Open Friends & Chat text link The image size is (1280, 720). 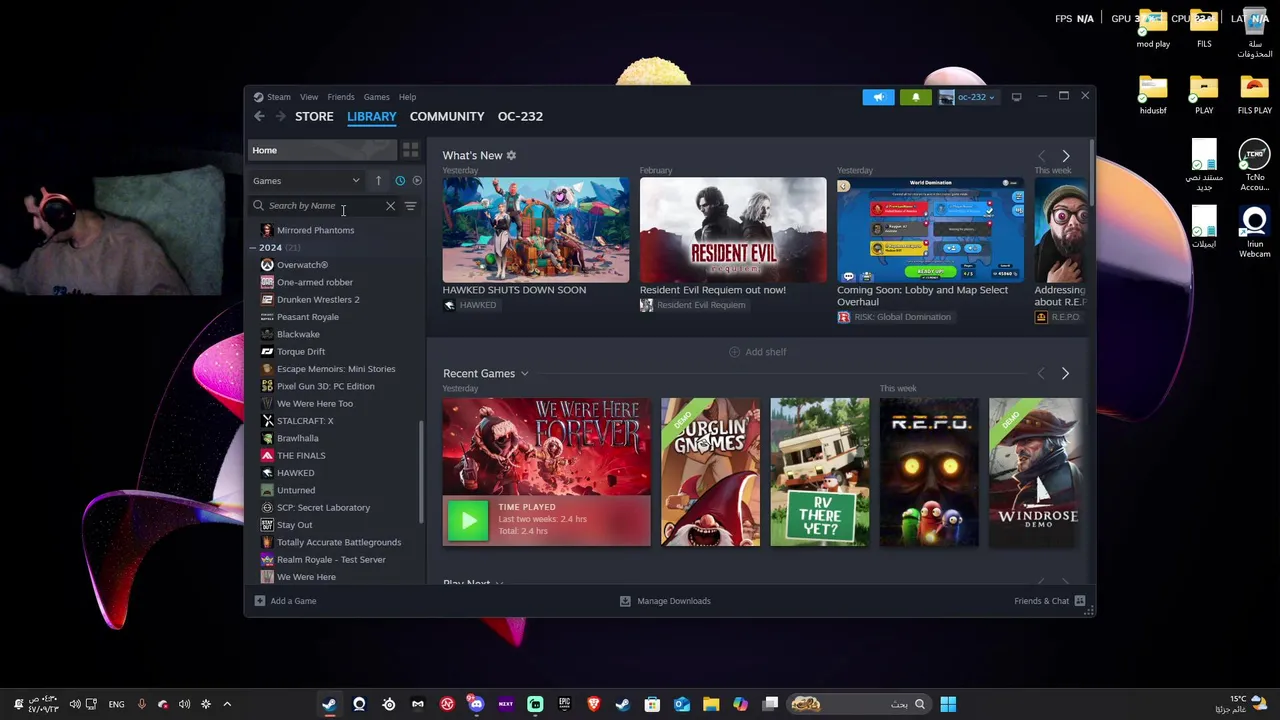(x=1042, y=601)
